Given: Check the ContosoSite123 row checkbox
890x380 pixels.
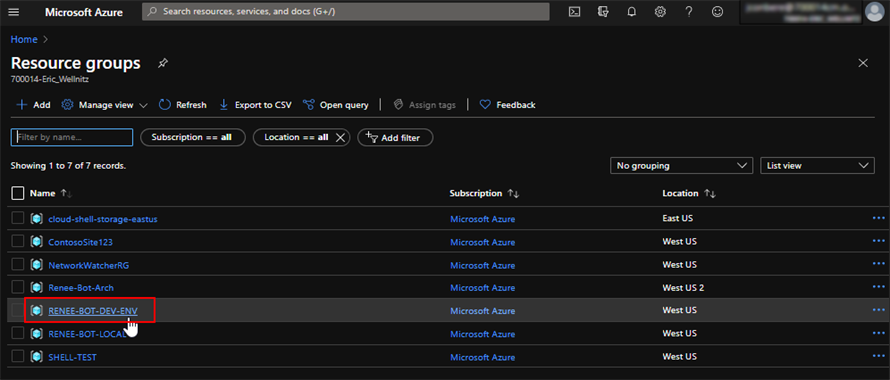Looking at the screenshot, I should tap(18, 242).
